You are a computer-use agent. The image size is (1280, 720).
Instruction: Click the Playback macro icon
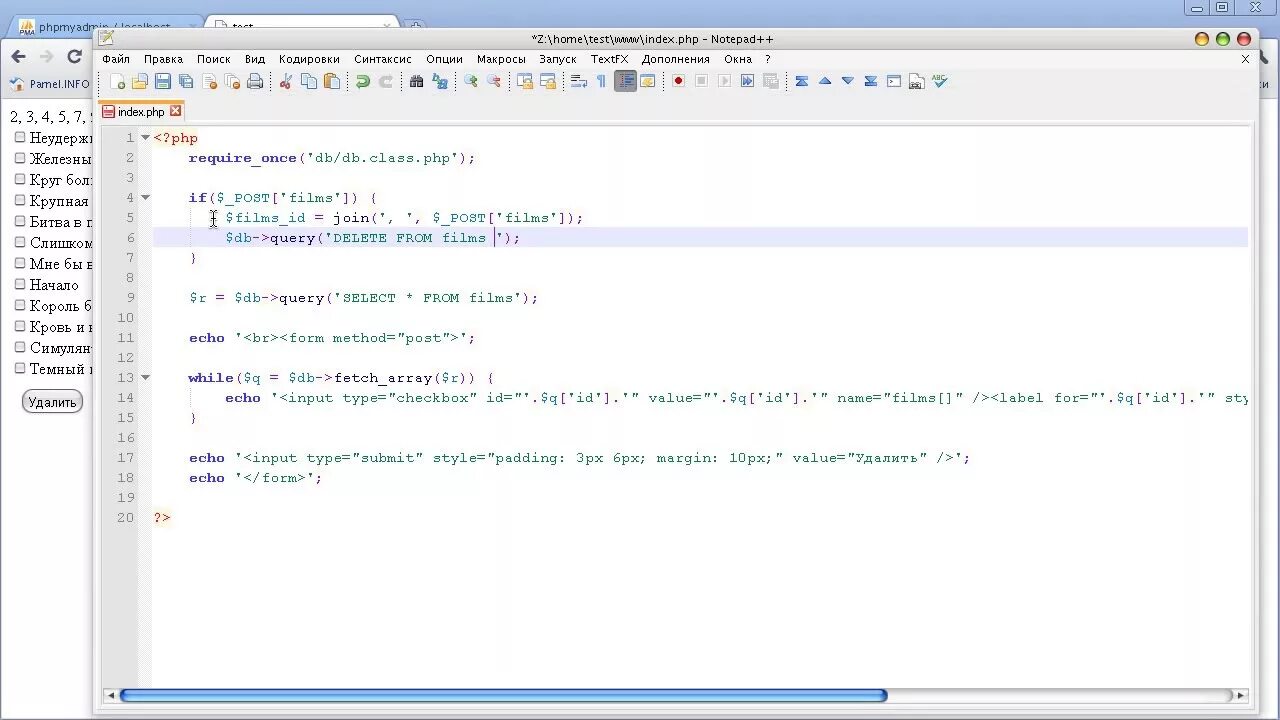click(724, 82)
